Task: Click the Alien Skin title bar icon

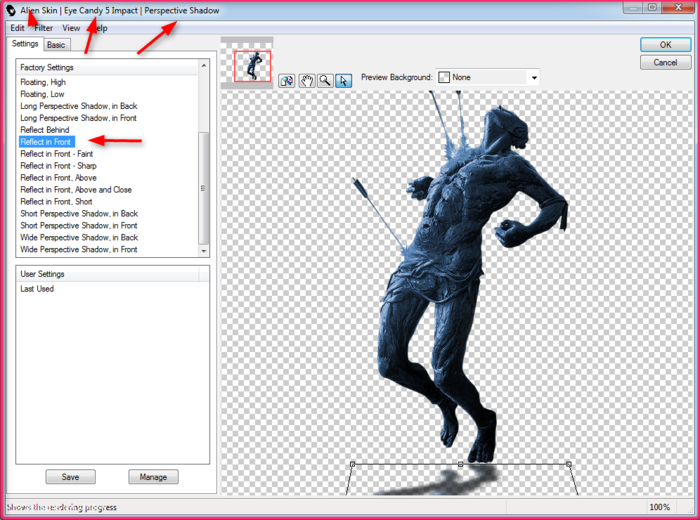Action: (11, 10)
